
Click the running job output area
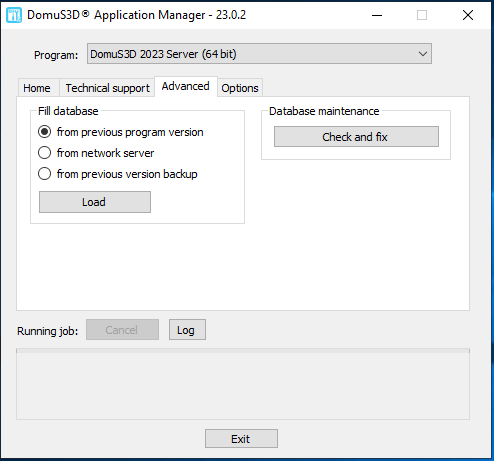point(243,386)
